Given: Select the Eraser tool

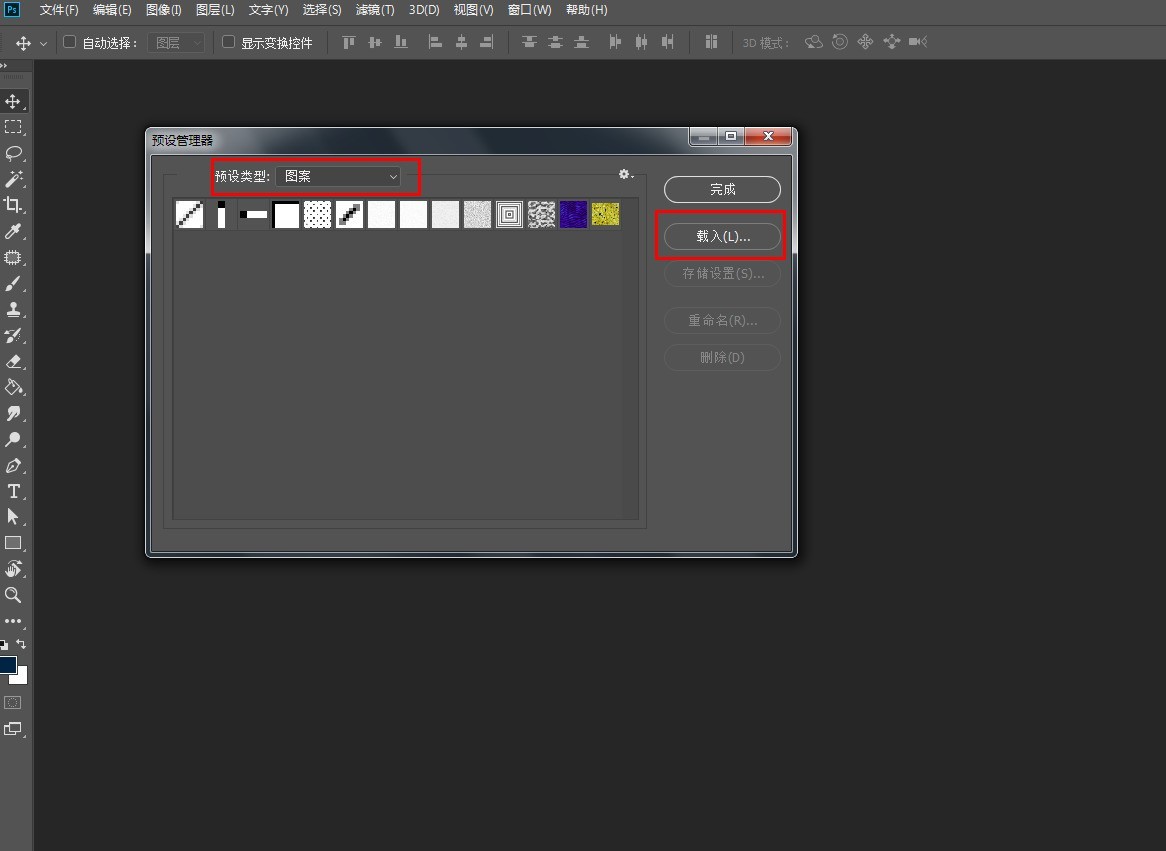Looking at the screenshot, I should click(13, 361).
